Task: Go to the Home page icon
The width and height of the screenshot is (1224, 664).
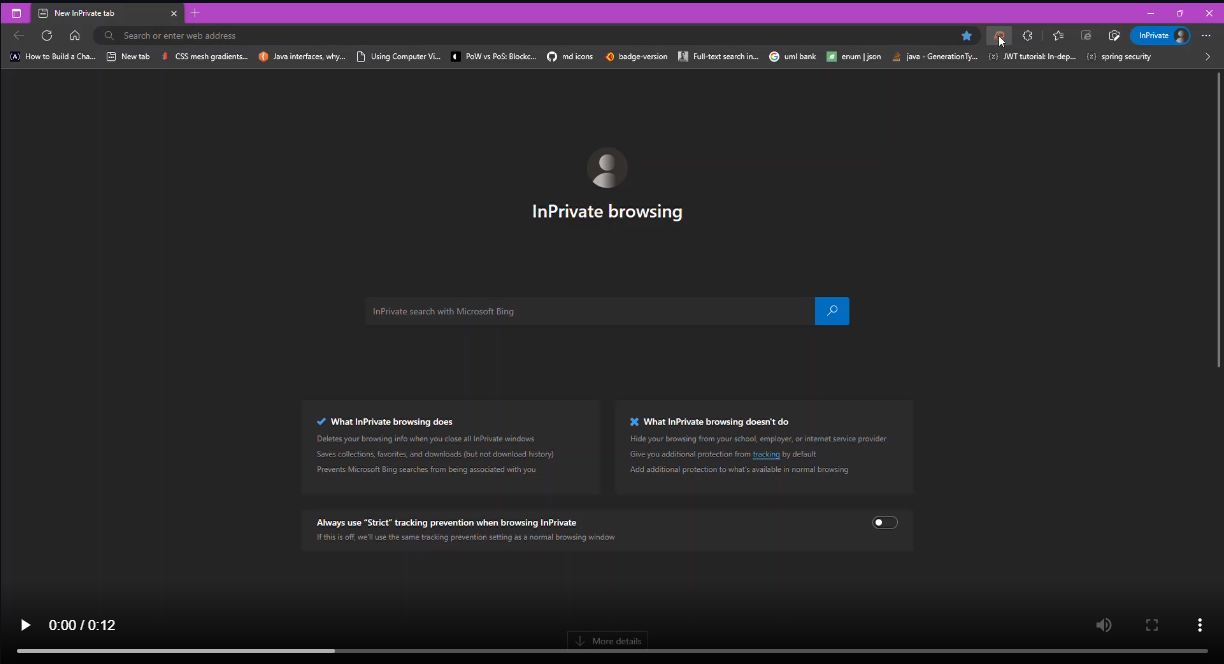Action: click(74, 35)
